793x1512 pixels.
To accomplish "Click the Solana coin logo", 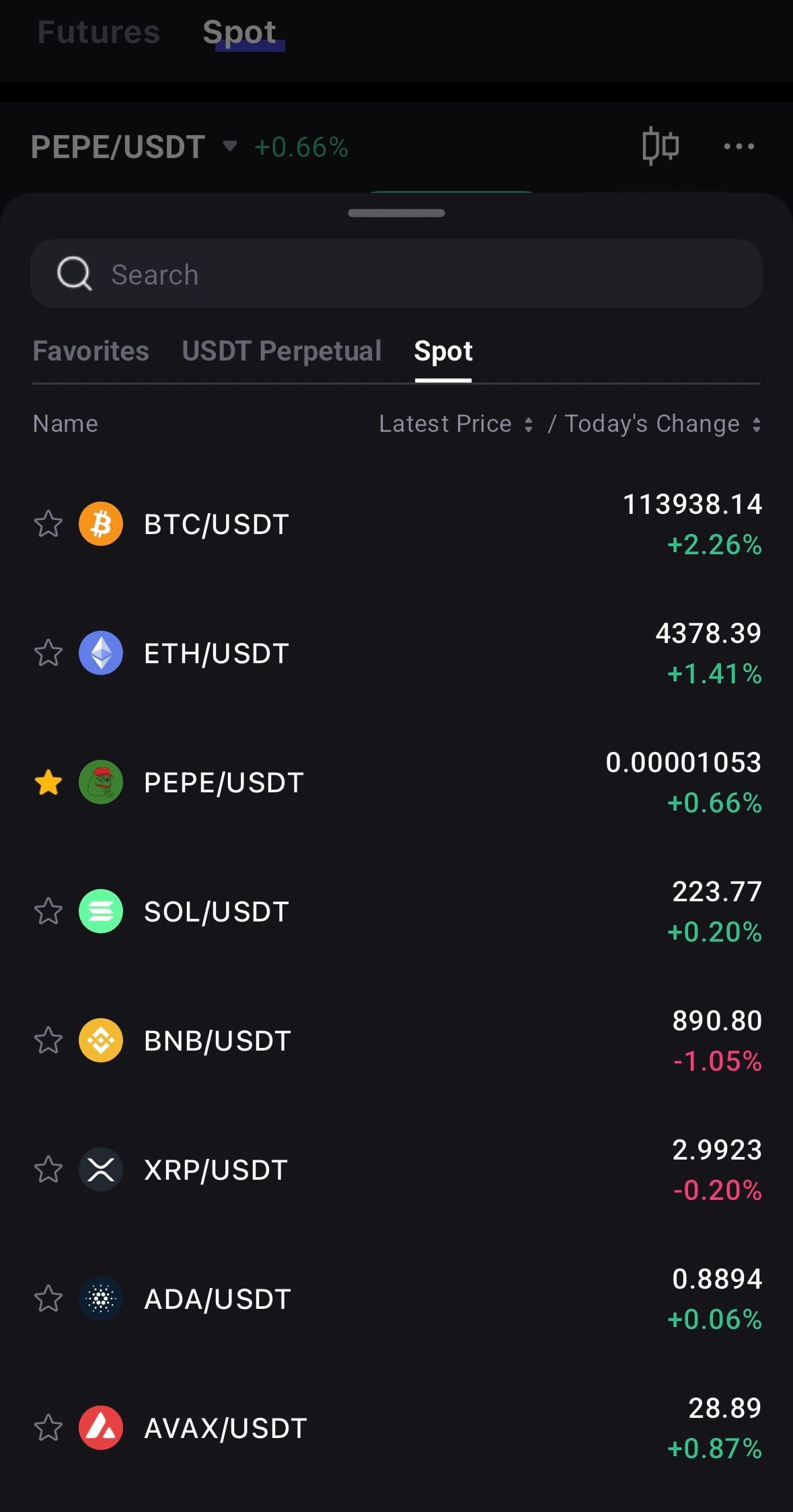I will coord(101,911).
